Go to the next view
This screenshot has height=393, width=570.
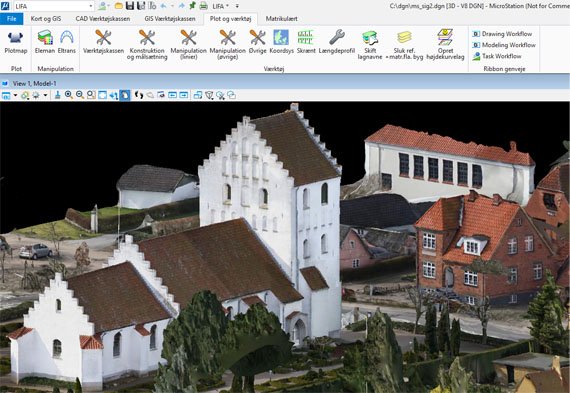[184, 95]
